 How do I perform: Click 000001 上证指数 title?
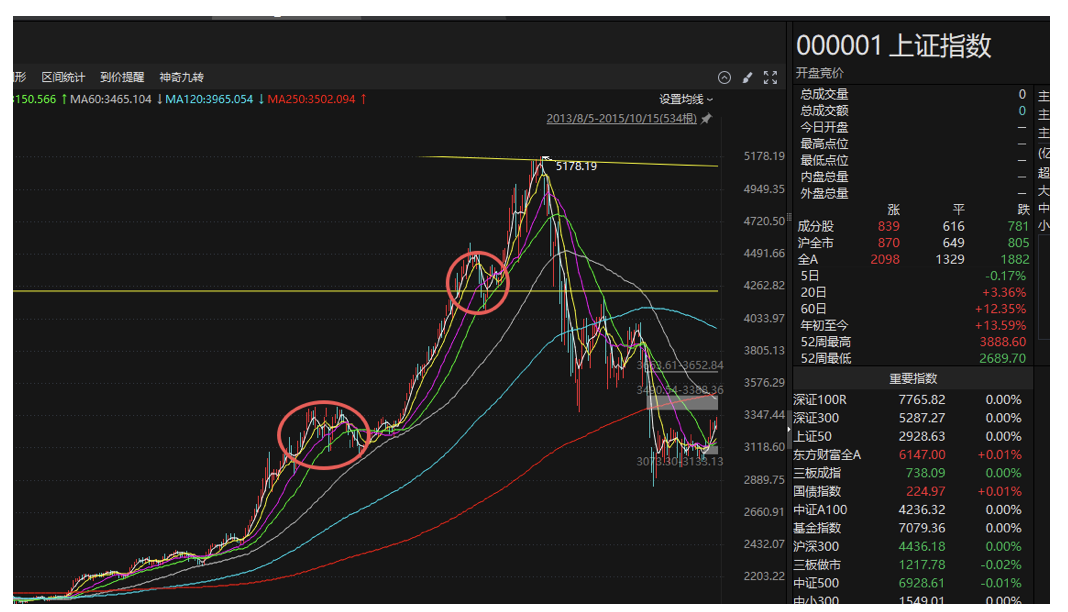(x=894, y=46)
